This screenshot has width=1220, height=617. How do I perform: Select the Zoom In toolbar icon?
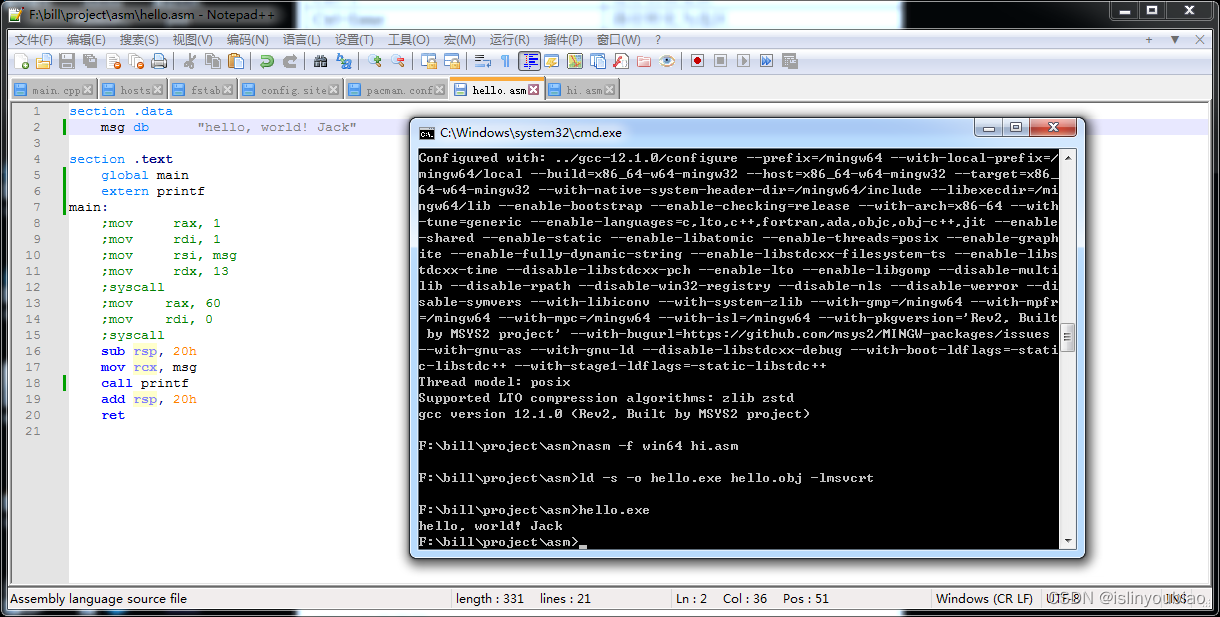click(374, 61)
